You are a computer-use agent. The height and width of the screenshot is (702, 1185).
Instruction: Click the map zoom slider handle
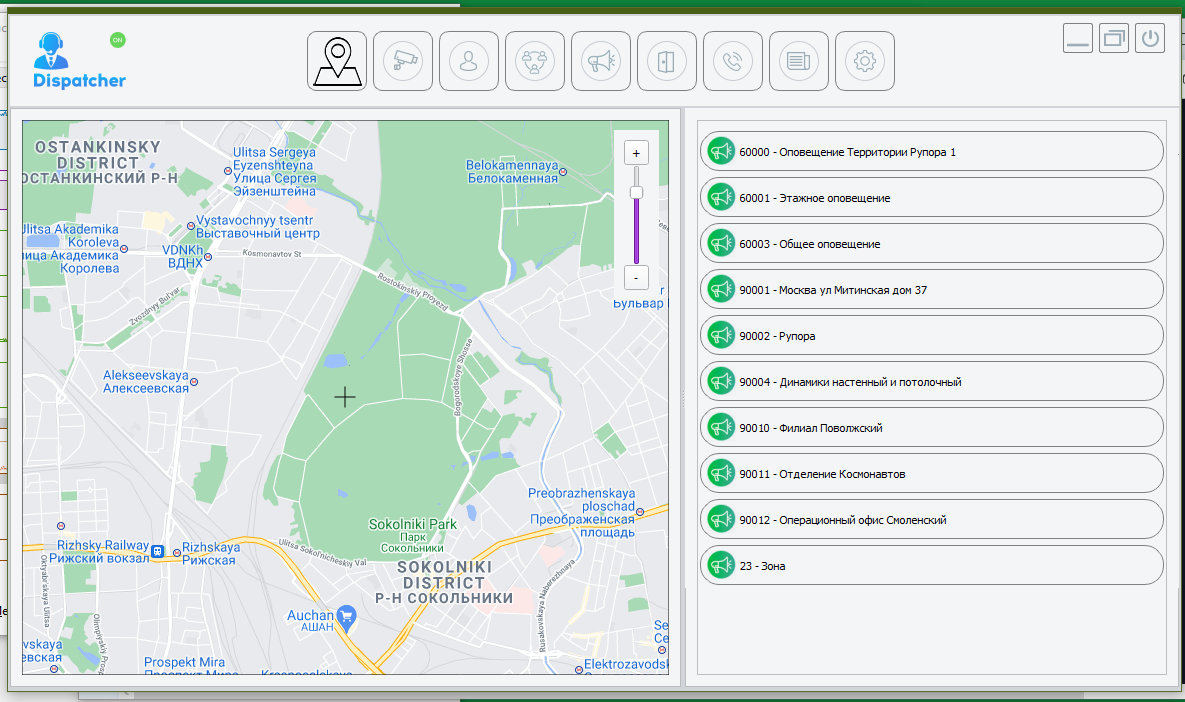coord(636,193)
